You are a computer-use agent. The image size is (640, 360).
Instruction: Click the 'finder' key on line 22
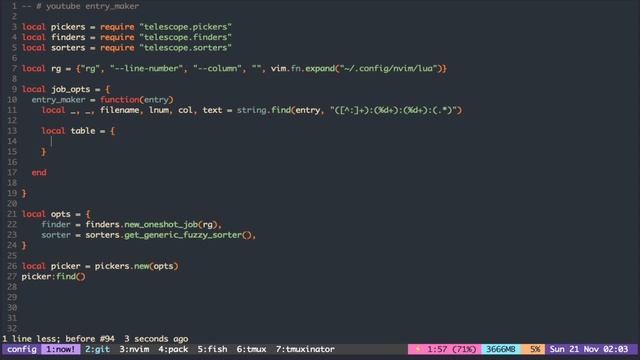coord(56,224)
